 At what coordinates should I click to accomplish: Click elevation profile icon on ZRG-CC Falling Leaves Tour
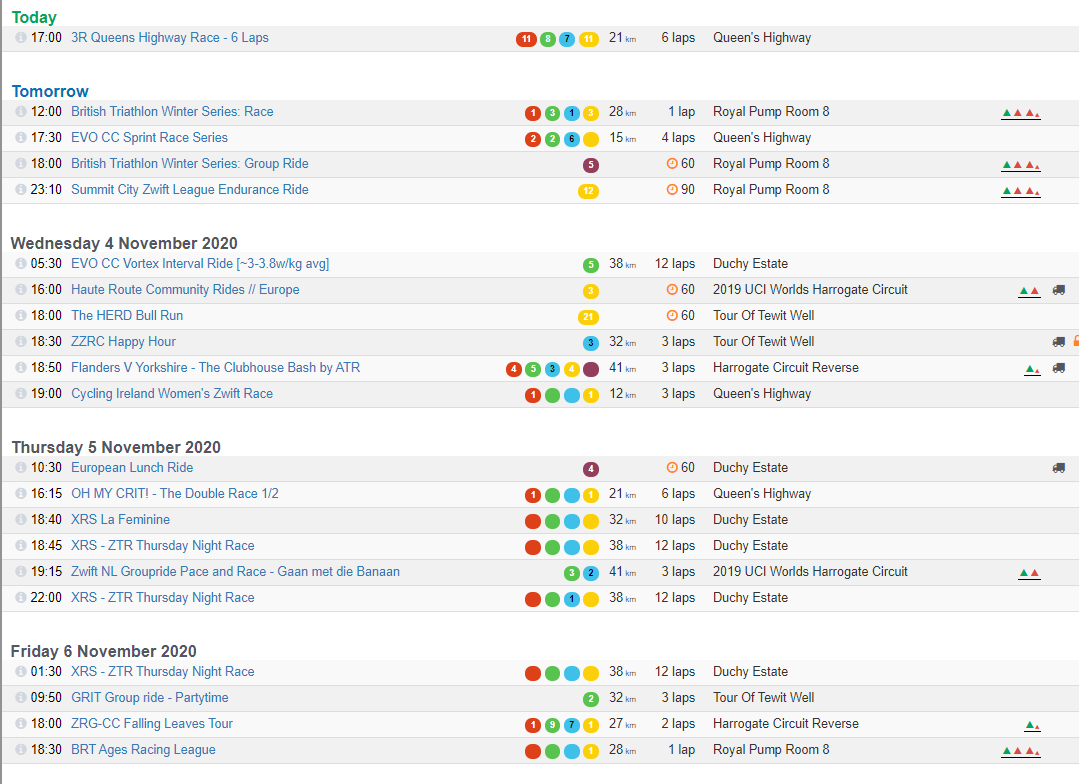[x=1033, y=725]
